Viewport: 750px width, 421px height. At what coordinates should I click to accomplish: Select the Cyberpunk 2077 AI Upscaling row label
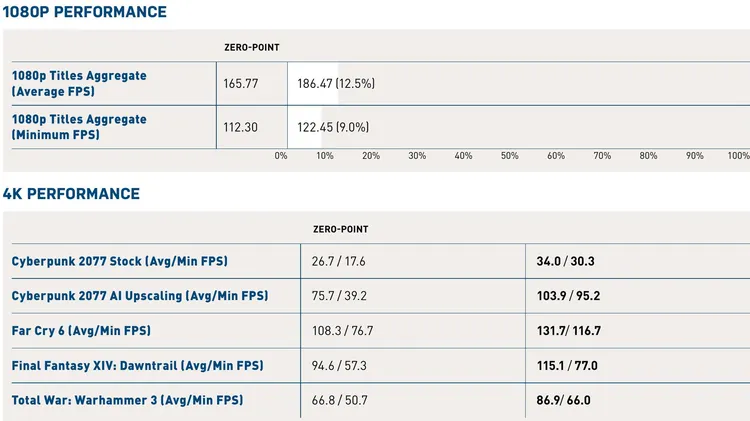coord(140,296)
